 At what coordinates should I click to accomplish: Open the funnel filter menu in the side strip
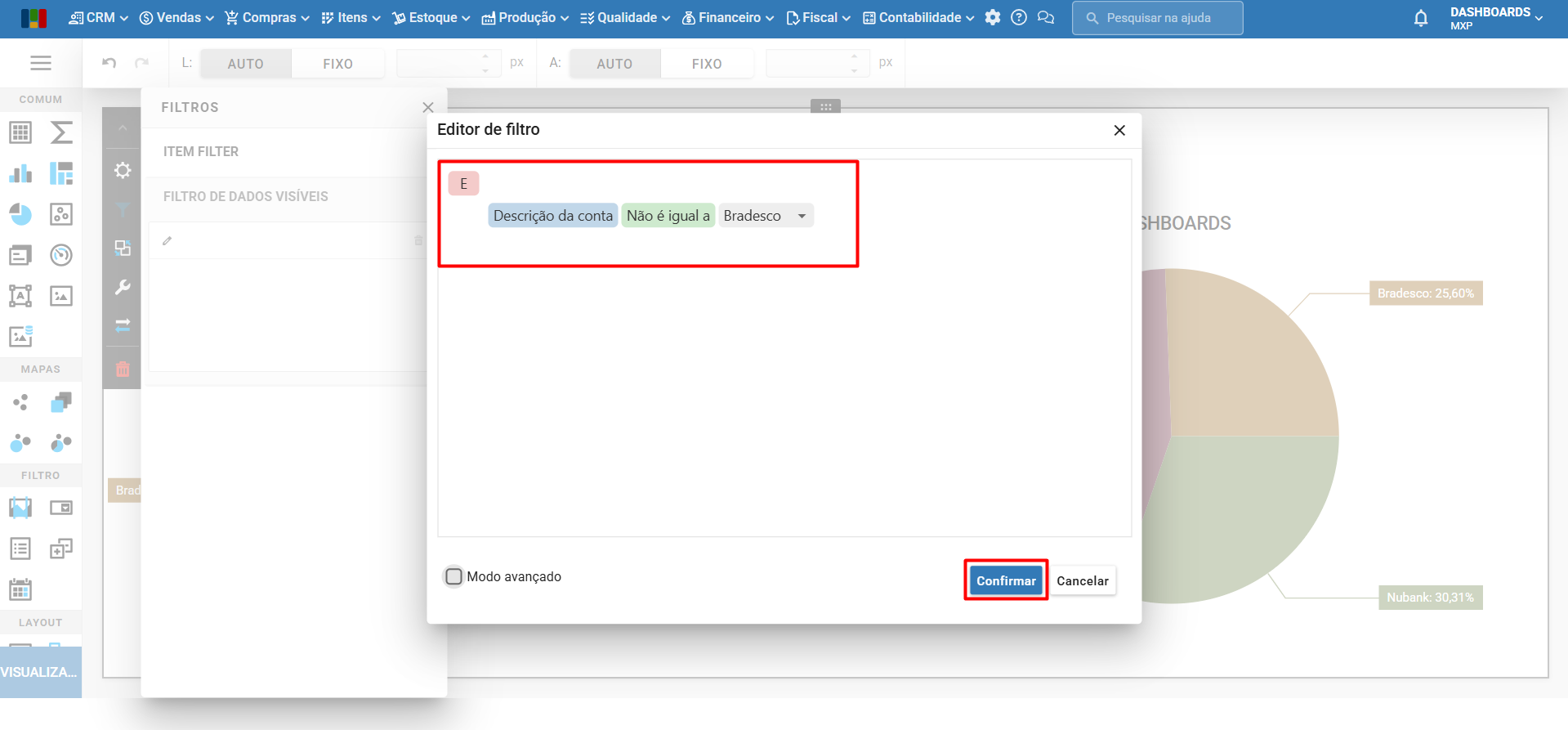123,210
